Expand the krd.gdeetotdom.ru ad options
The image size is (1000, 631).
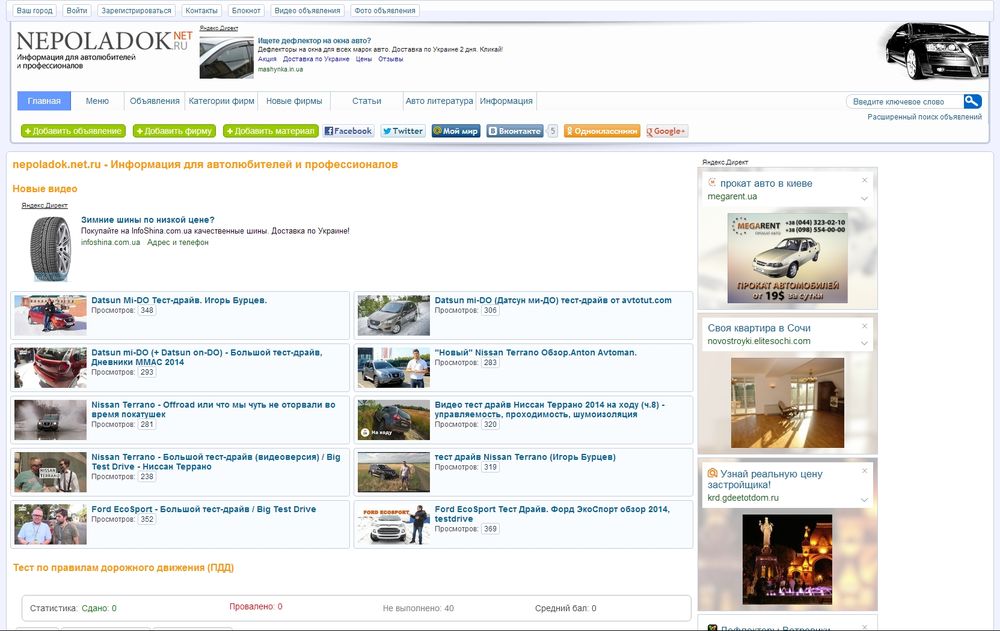864,500
